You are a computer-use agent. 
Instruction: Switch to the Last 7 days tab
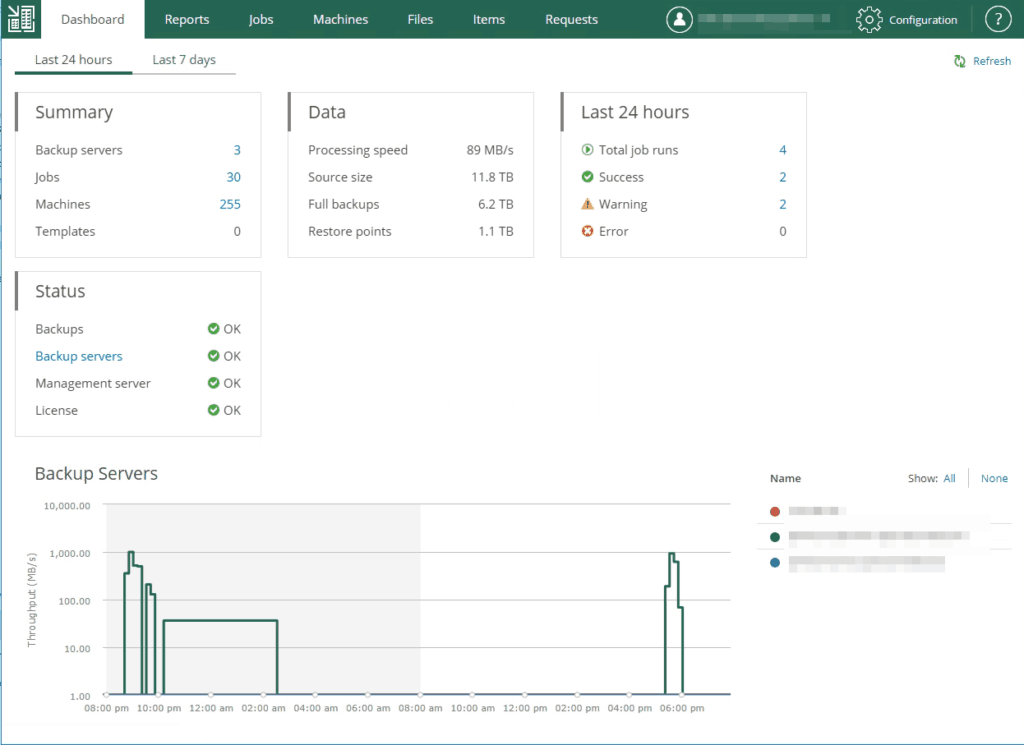(184, 60)
